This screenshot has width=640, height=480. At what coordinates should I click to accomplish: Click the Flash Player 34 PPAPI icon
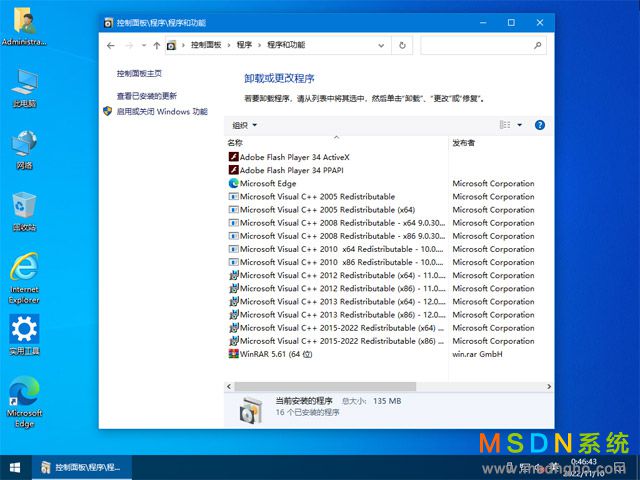pyautogui.click(x=233, y=170)
